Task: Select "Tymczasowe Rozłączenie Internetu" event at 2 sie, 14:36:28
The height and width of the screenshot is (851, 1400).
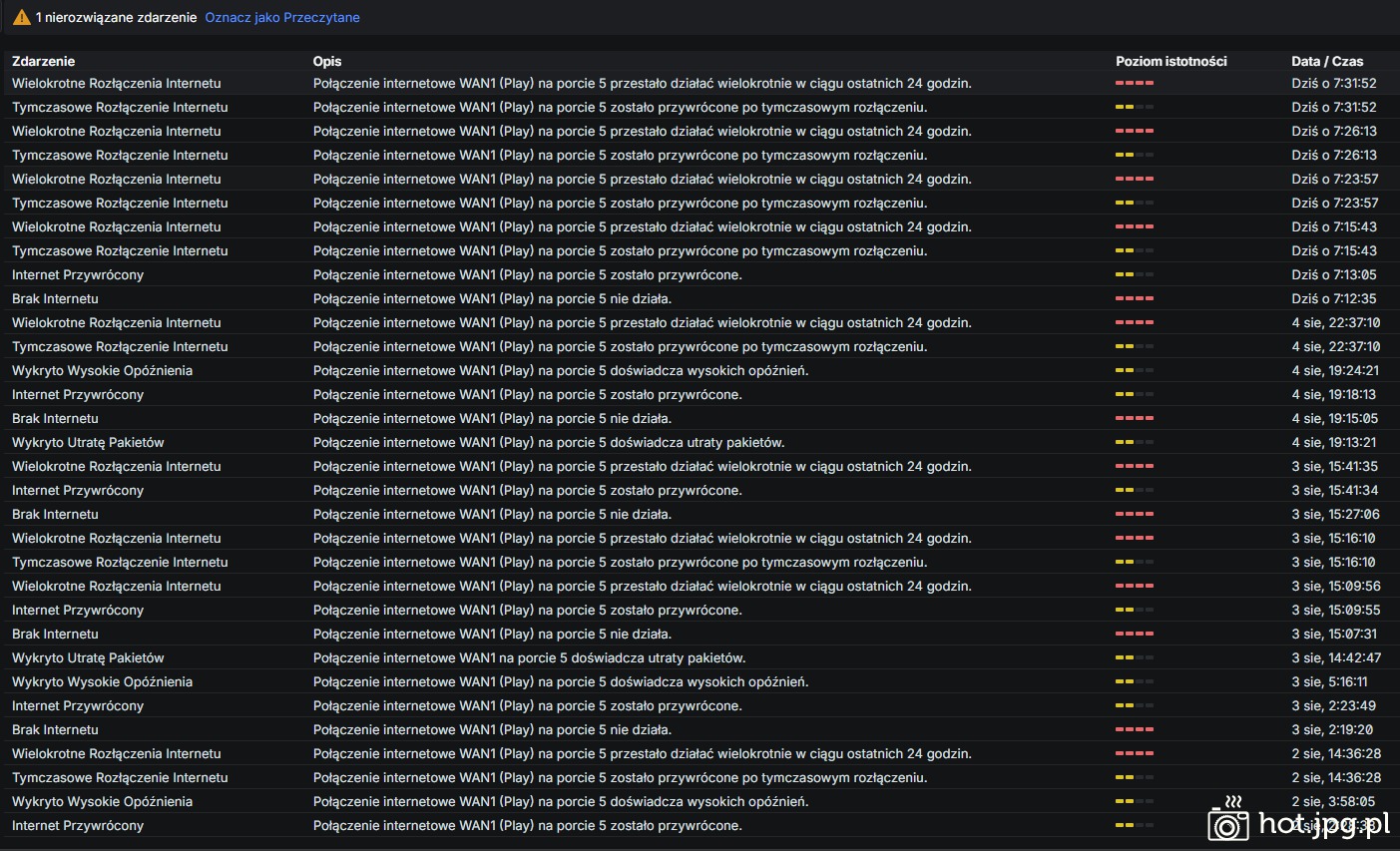Action: click(x=120, y=777)
